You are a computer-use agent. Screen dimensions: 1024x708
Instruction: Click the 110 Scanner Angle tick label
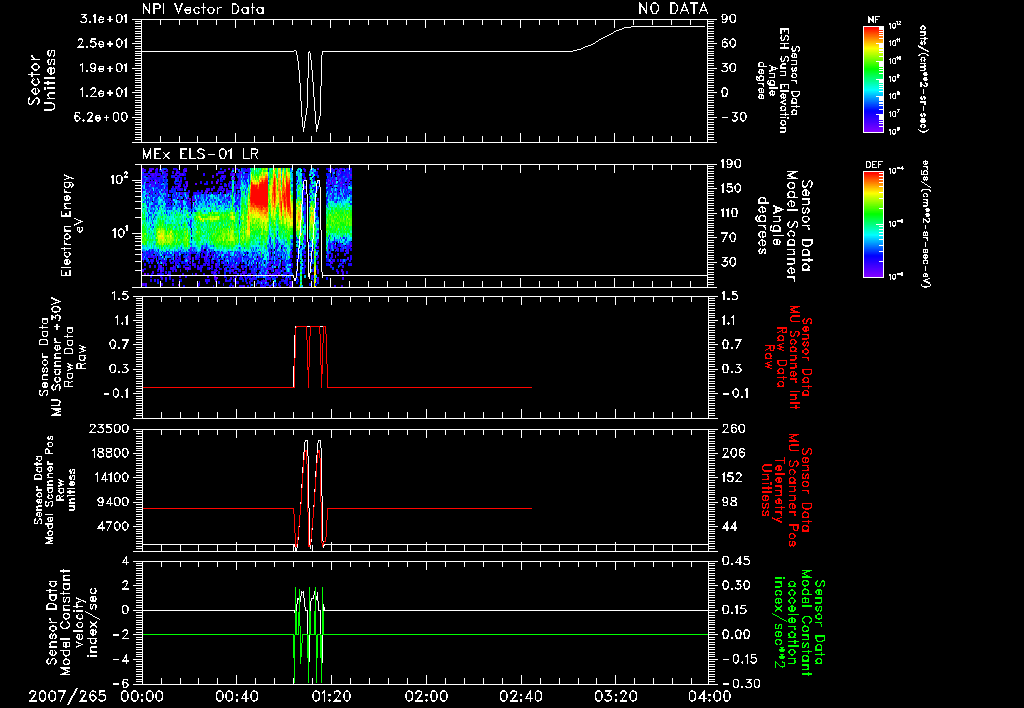(731, 213)
